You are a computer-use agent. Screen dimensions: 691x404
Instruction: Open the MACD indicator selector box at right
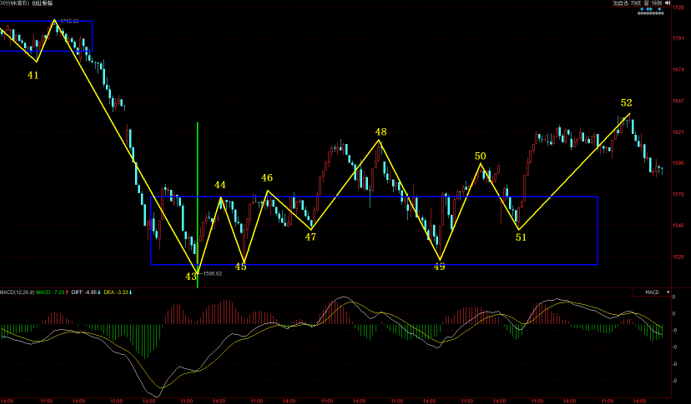(x=650, y=292)
